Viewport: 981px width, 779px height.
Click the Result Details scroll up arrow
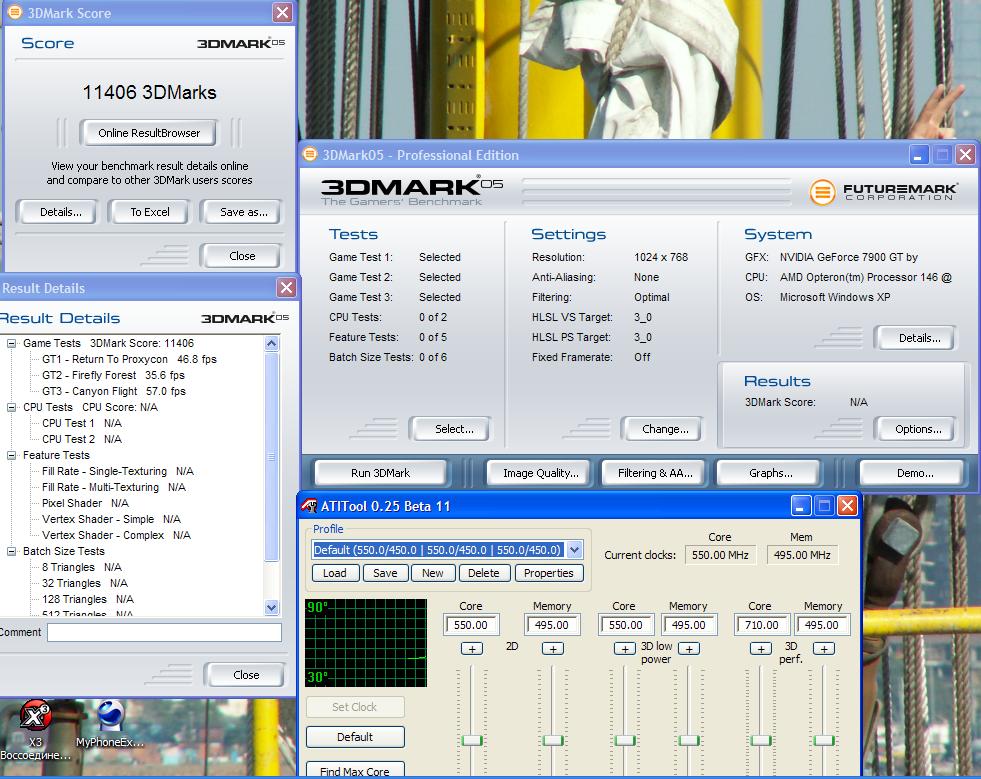point(272,343)
